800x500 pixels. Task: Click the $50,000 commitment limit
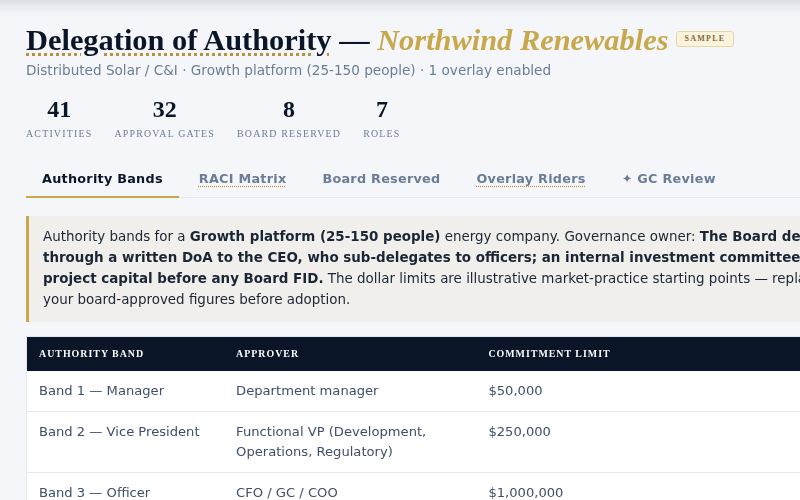[x=515, y=391]
